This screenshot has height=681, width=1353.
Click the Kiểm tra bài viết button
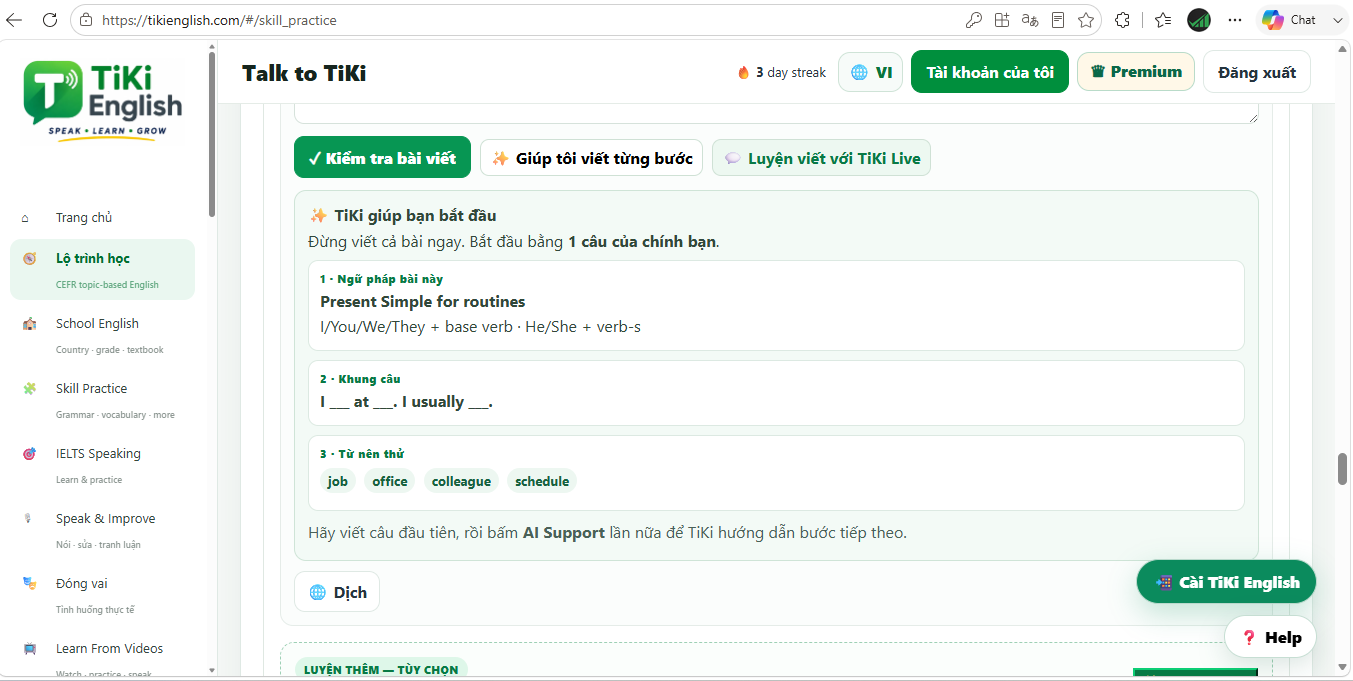382,158
